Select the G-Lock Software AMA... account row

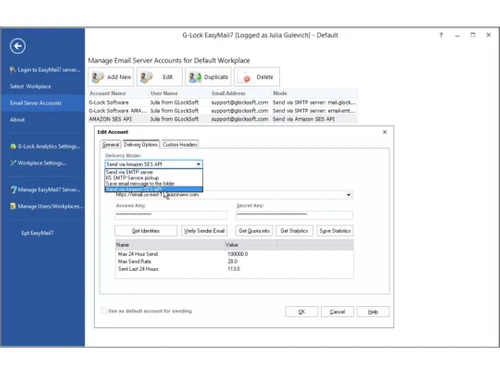(x=223, y=111)
